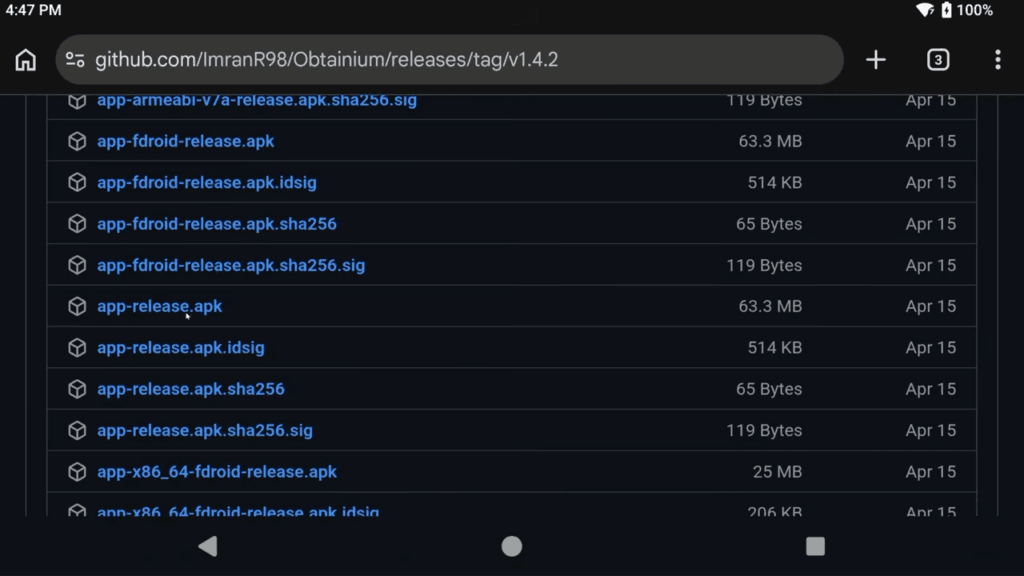
Task: Click package icon beside app-release.apk.sha256.sig
Action: click(x=77, y=430)
